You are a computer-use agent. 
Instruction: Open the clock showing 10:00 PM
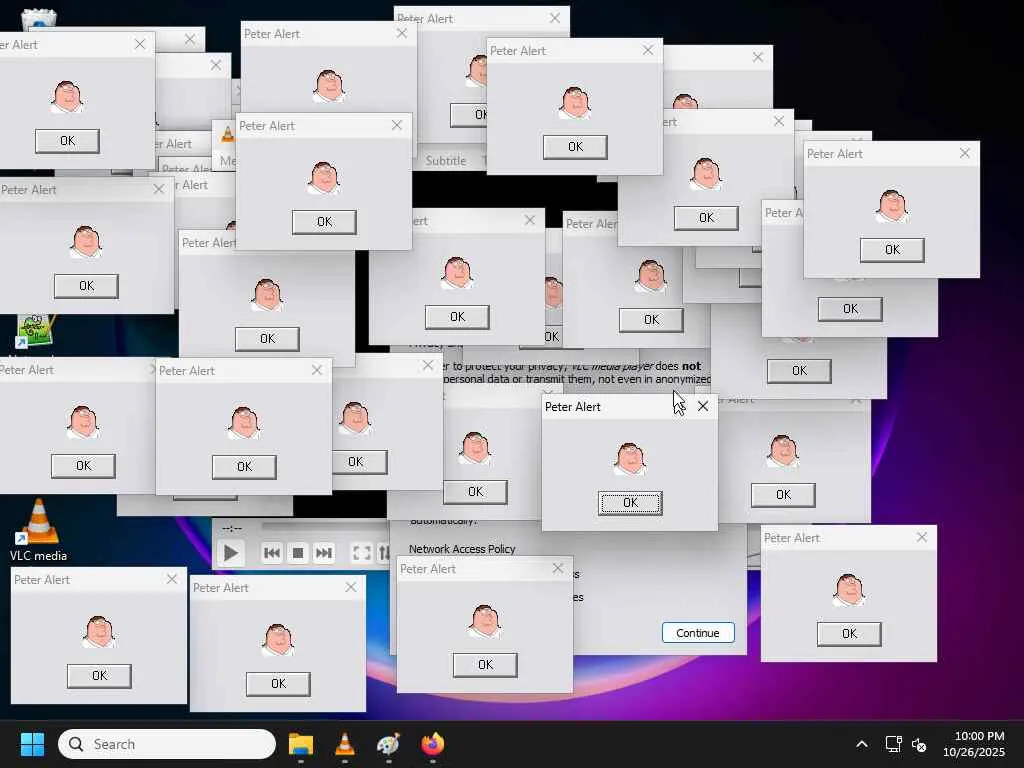coord(974,744)
